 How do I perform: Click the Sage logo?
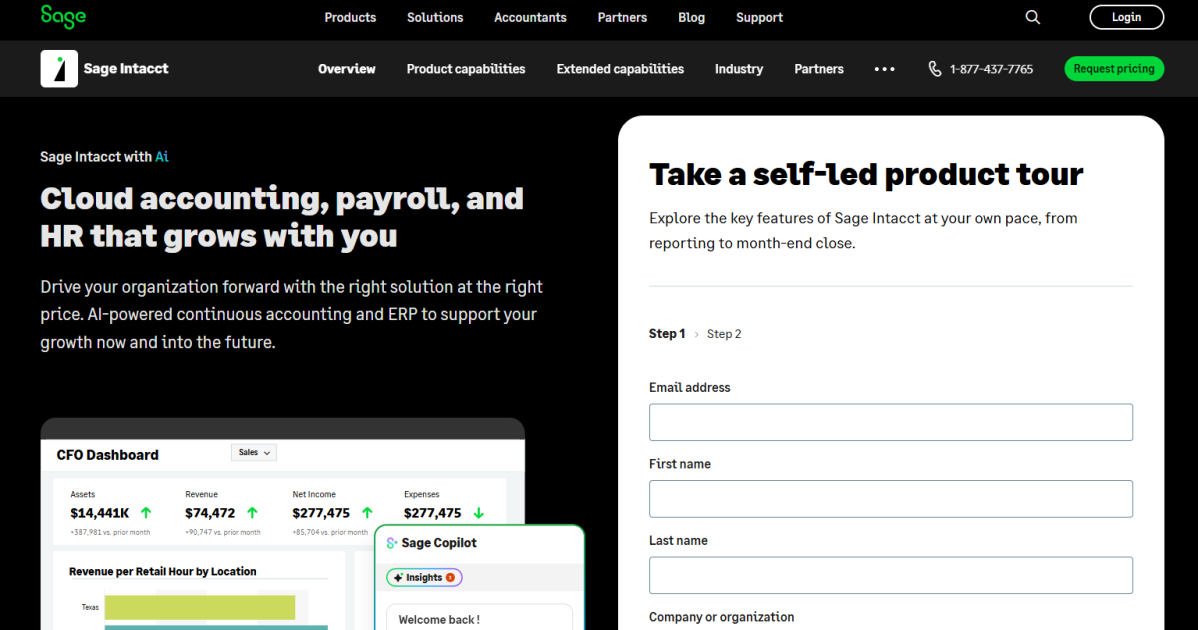(x=63, y=16)
